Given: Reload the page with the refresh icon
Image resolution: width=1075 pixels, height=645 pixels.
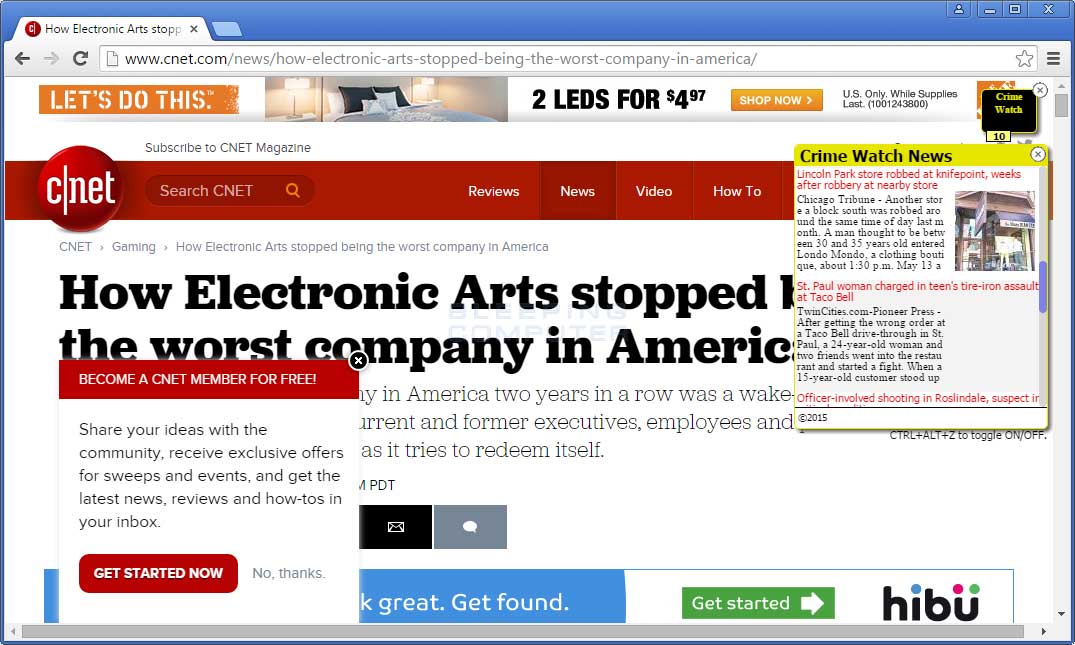Looking at the screenshot, I should point(80,58).
